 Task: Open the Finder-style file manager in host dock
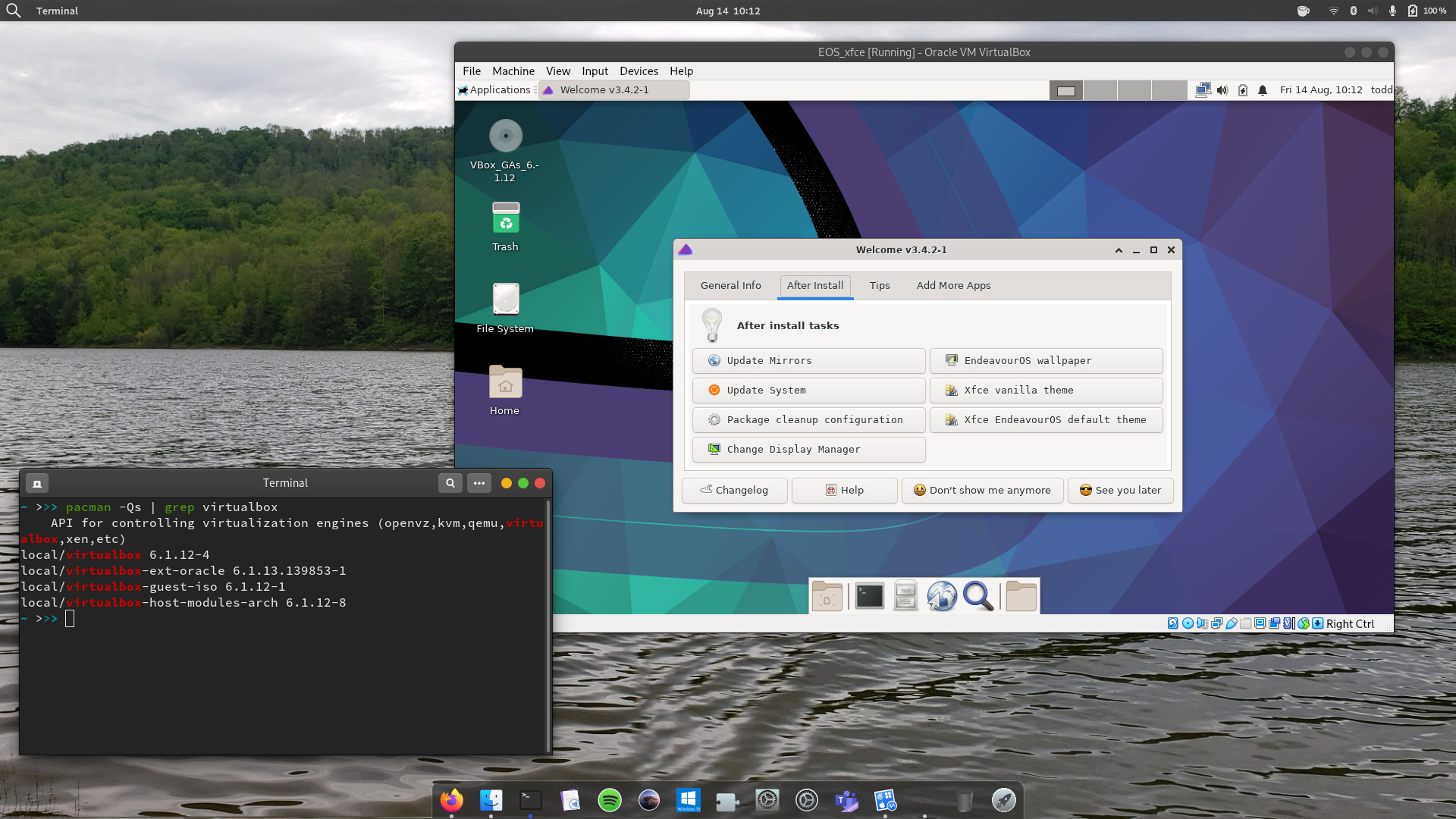(491, 800)
